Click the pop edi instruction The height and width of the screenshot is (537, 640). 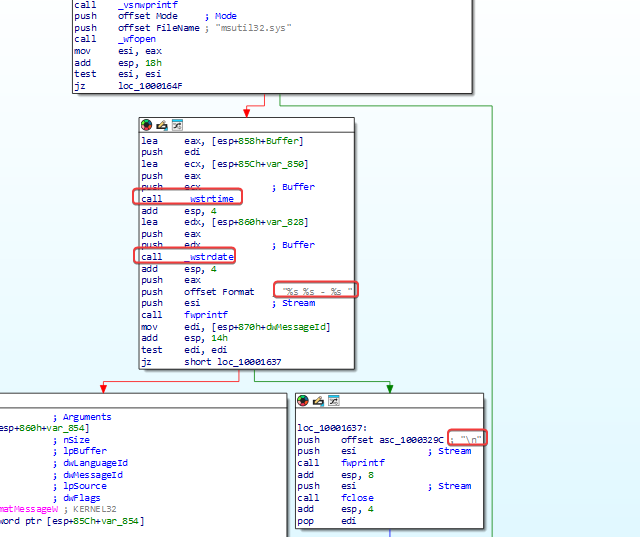tap(327, 521)
